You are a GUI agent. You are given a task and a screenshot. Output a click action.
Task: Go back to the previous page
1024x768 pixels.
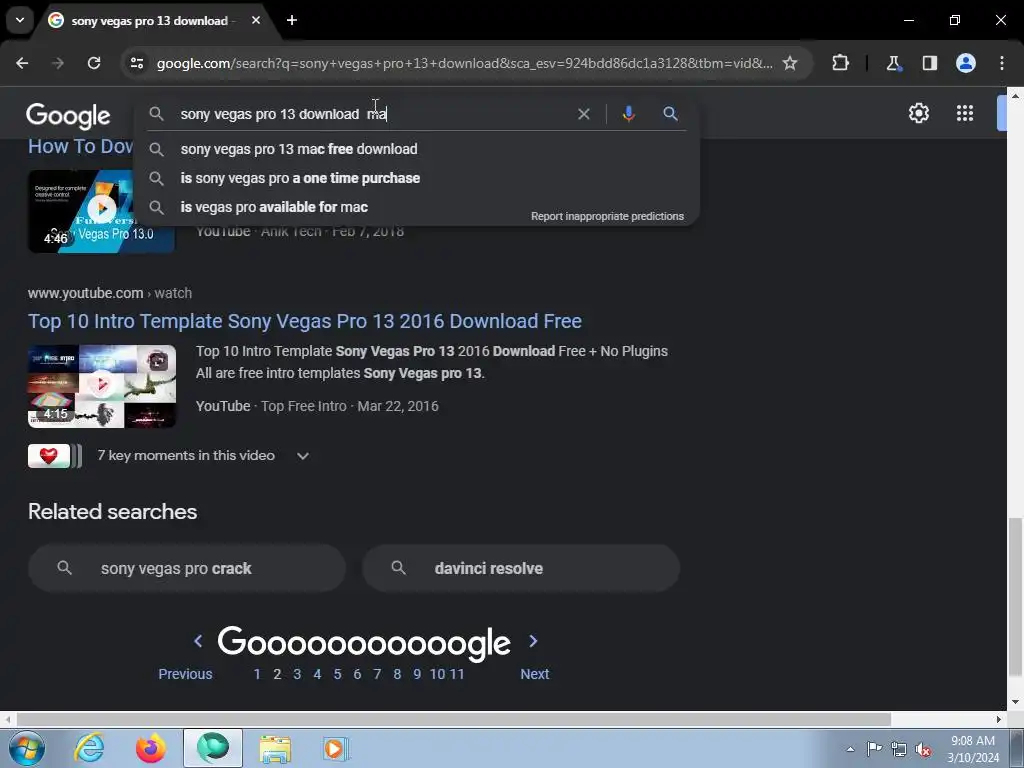22,63
